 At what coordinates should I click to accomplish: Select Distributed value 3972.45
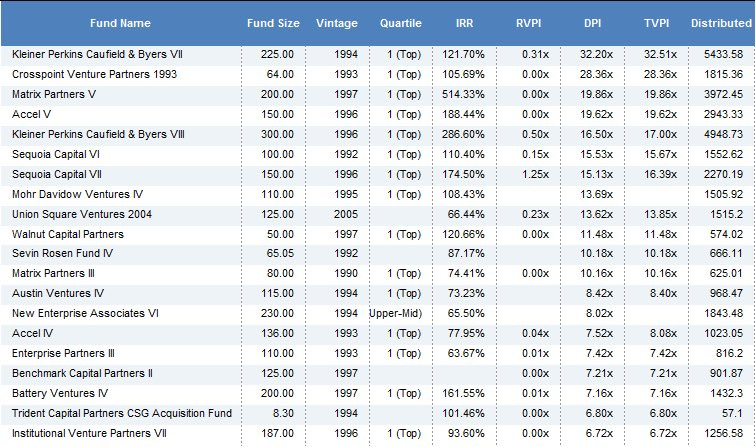(x=723, y=95)
